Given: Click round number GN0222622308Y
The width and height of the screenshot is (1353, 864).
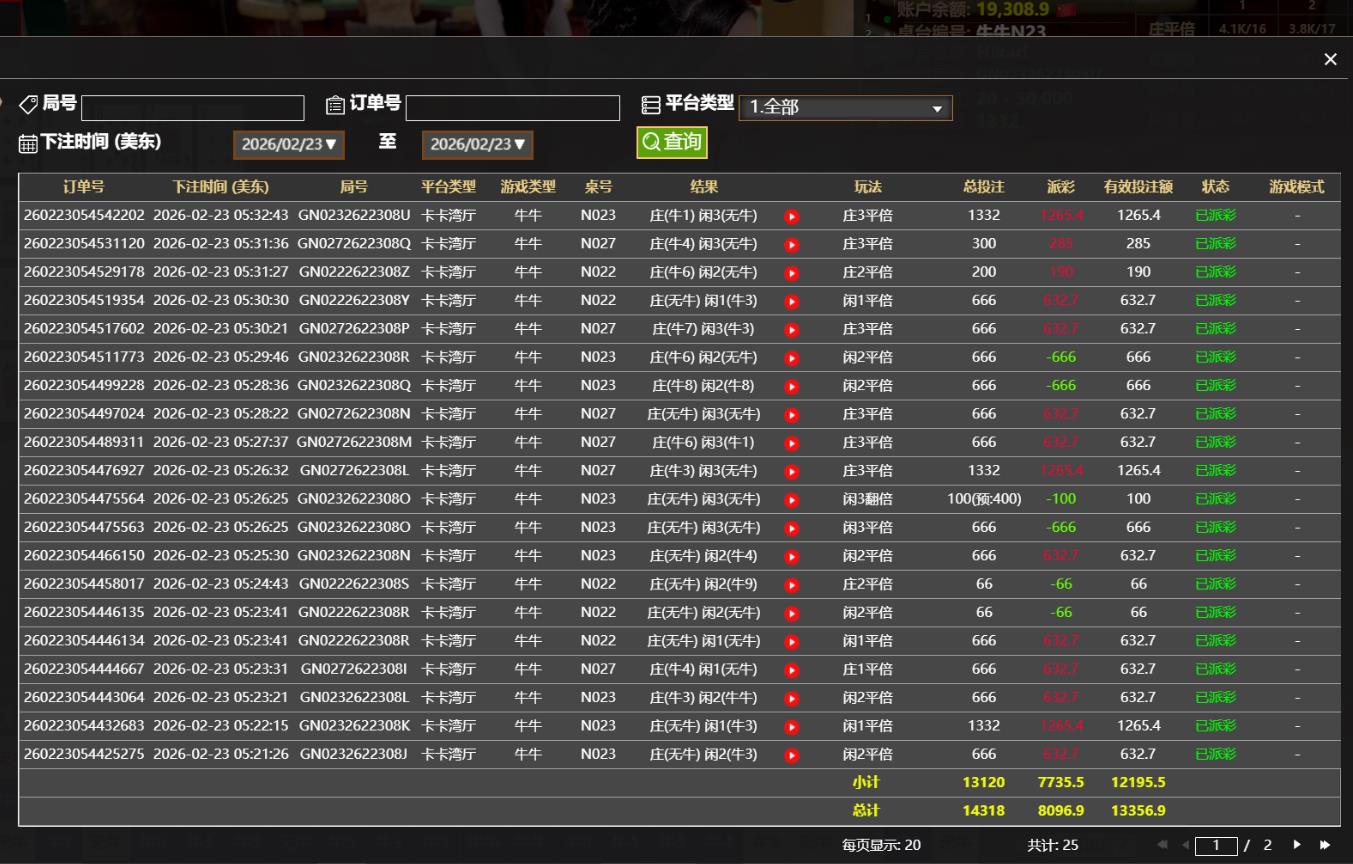Looking at the screenshot, I should pyautogui.click(x=354, y=301).
